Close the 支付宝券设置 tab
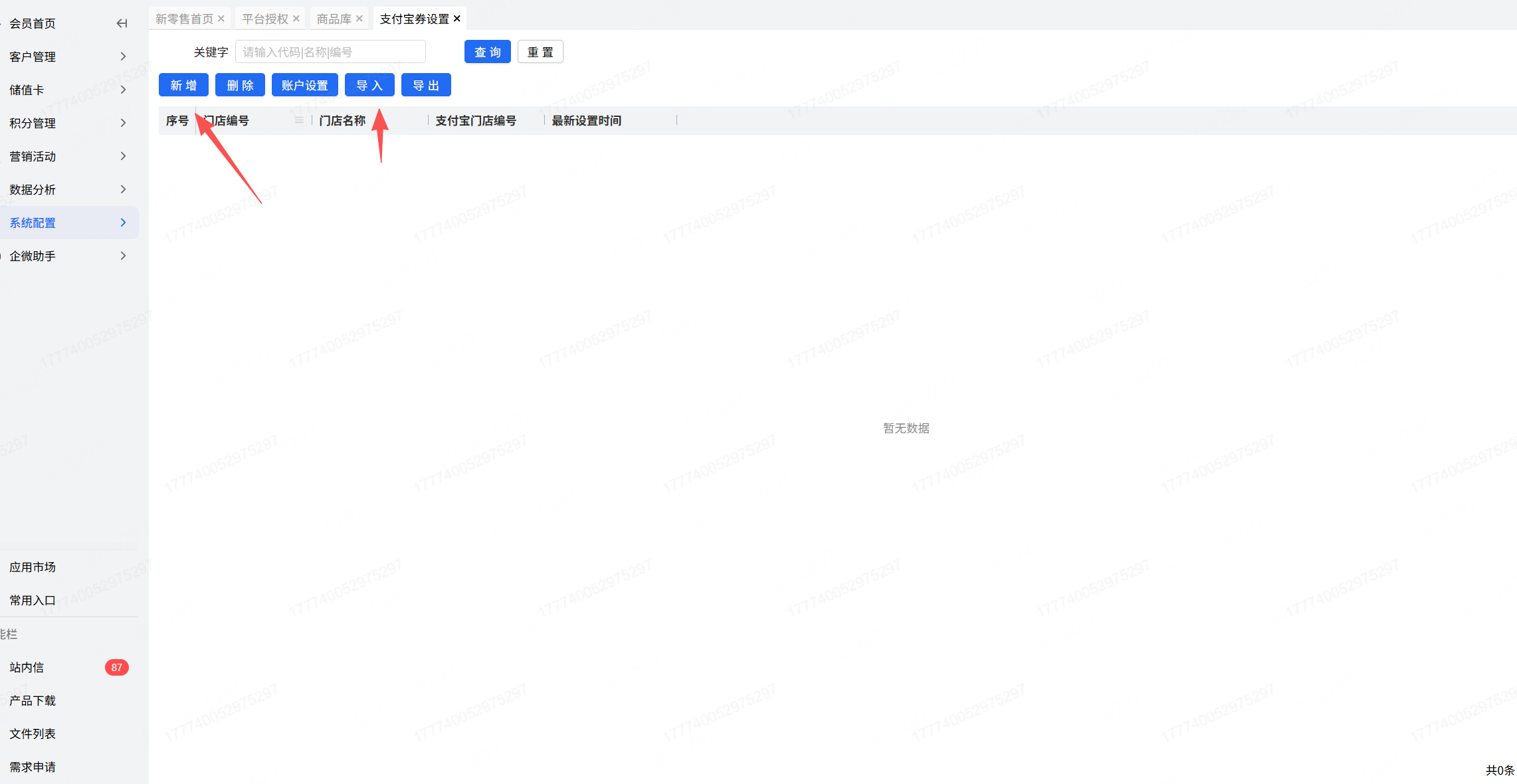The height and width of the screenshot is (784, 1517). (457, 19)
